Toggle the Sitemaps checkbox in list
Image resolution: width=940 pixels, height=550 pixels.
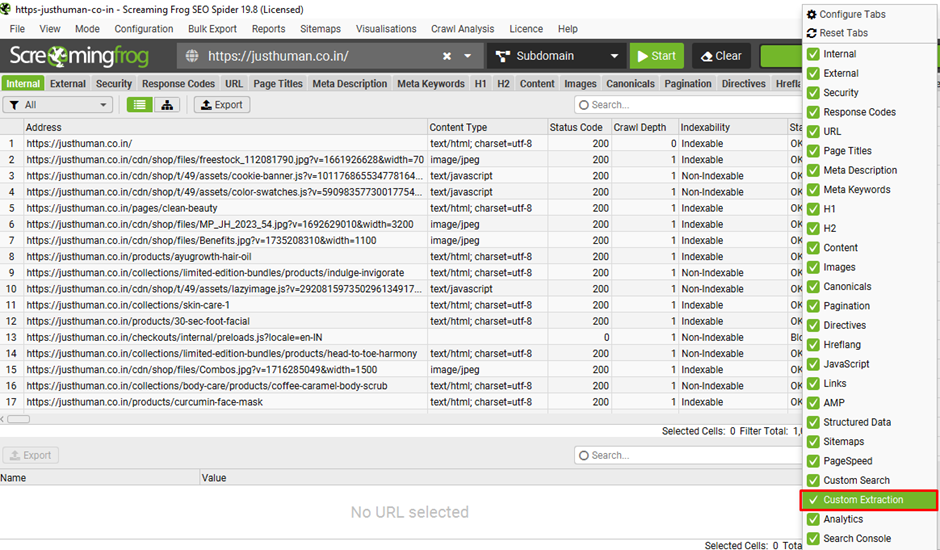[x=814, y=442]
